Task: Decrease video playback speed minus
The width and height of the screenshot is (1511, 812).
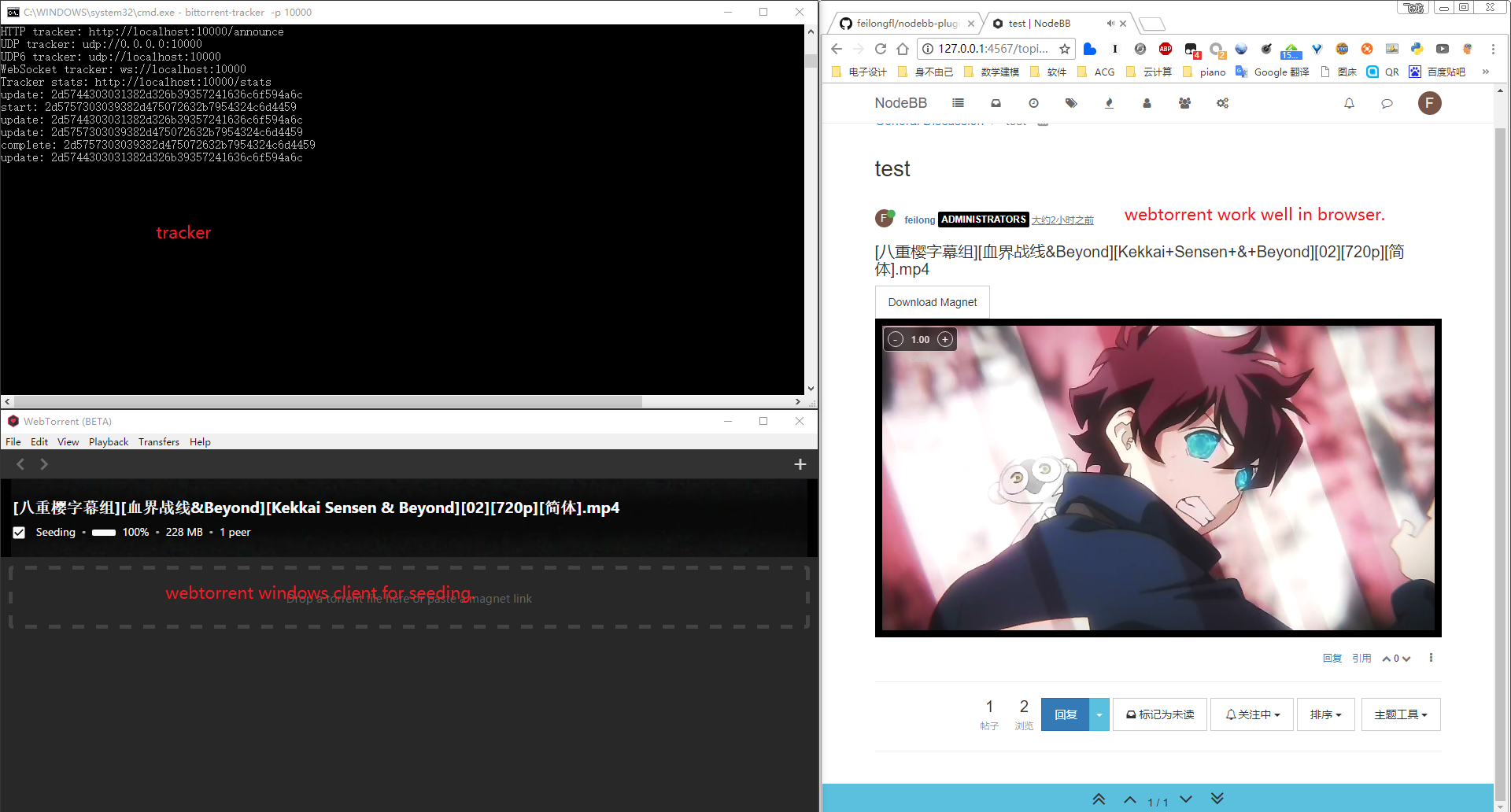Action: [896, 339]
